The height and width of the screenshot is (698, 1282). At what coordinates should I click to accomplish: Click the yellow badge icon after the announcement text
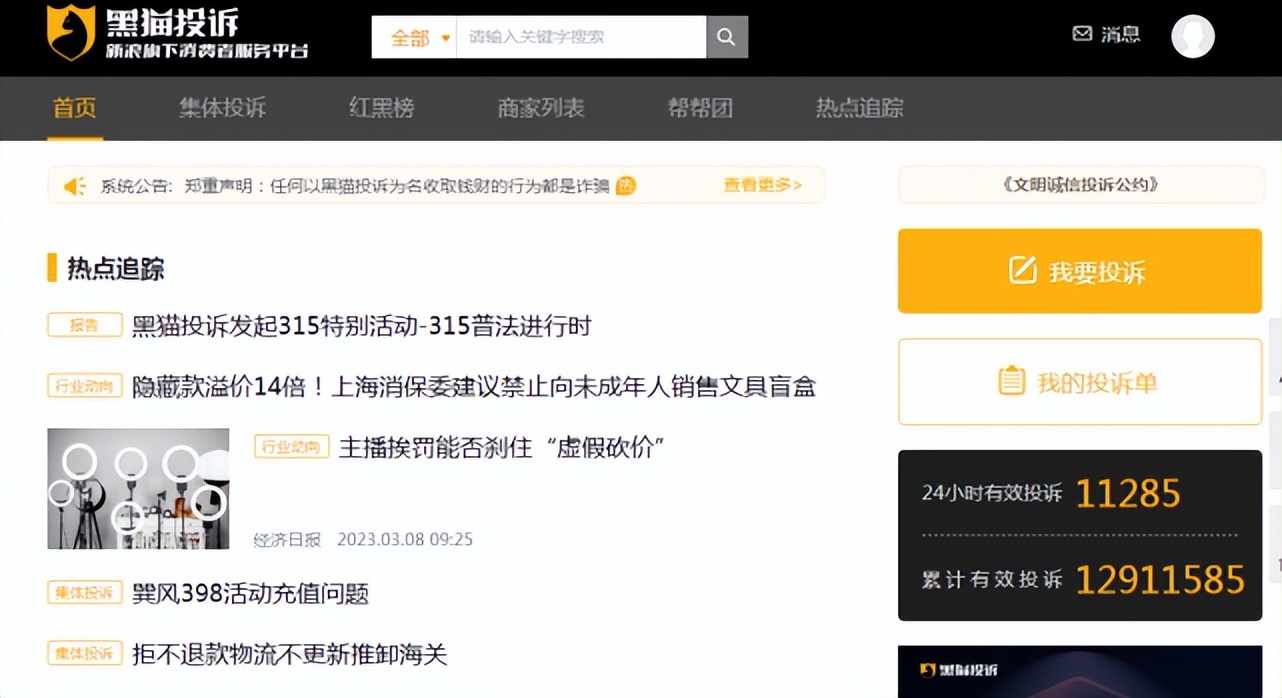tap(624, 186)
